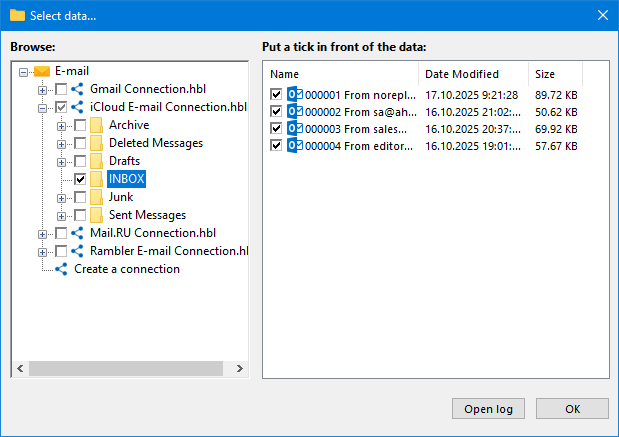Sort list by Date Modified column
The height and width of the screenshot is (437, 619).
[x=473, y=74]
